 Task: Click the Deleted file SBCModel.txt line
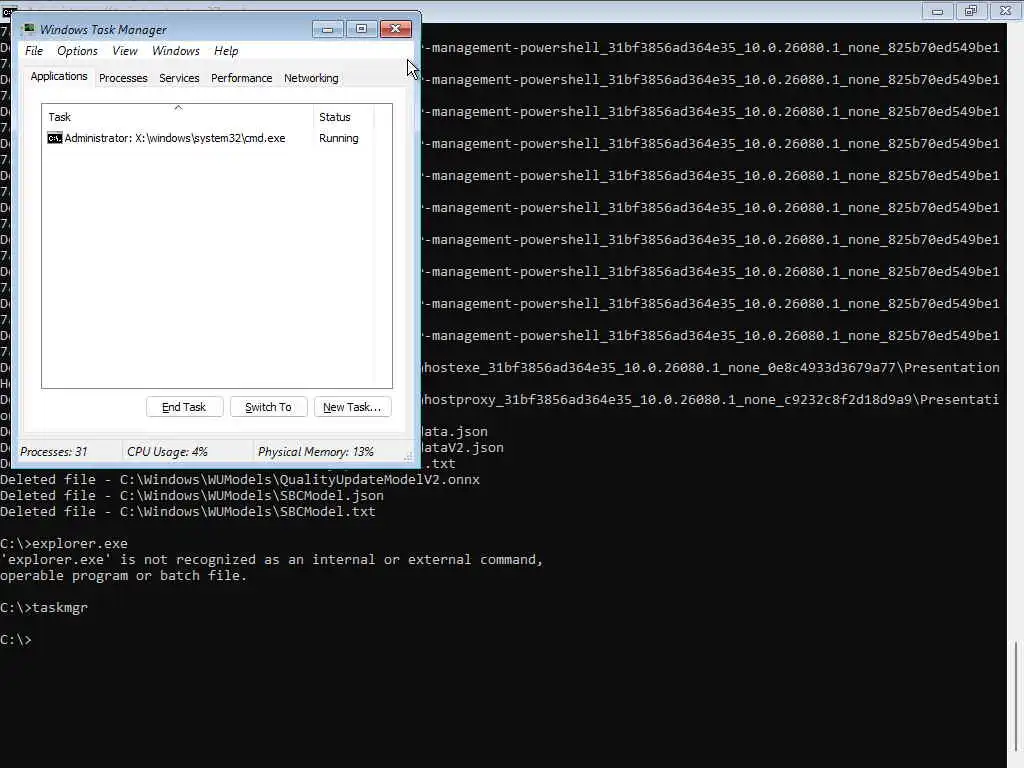pos(188,512)
